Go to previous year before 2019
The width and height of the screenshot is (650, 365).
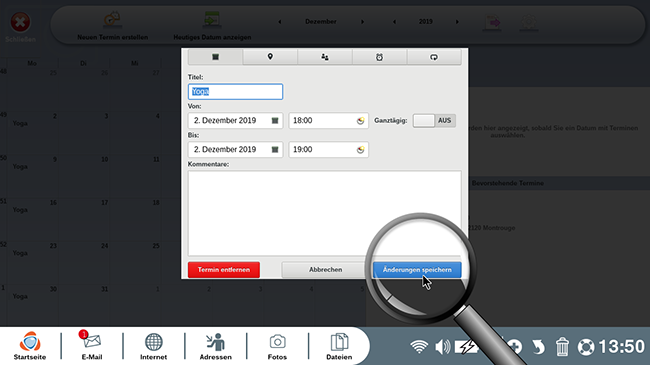[394, 22]
